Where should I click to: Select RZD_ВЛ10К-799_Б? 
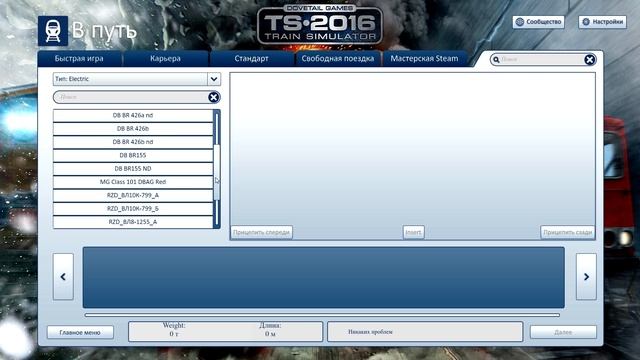pos(133,209)
